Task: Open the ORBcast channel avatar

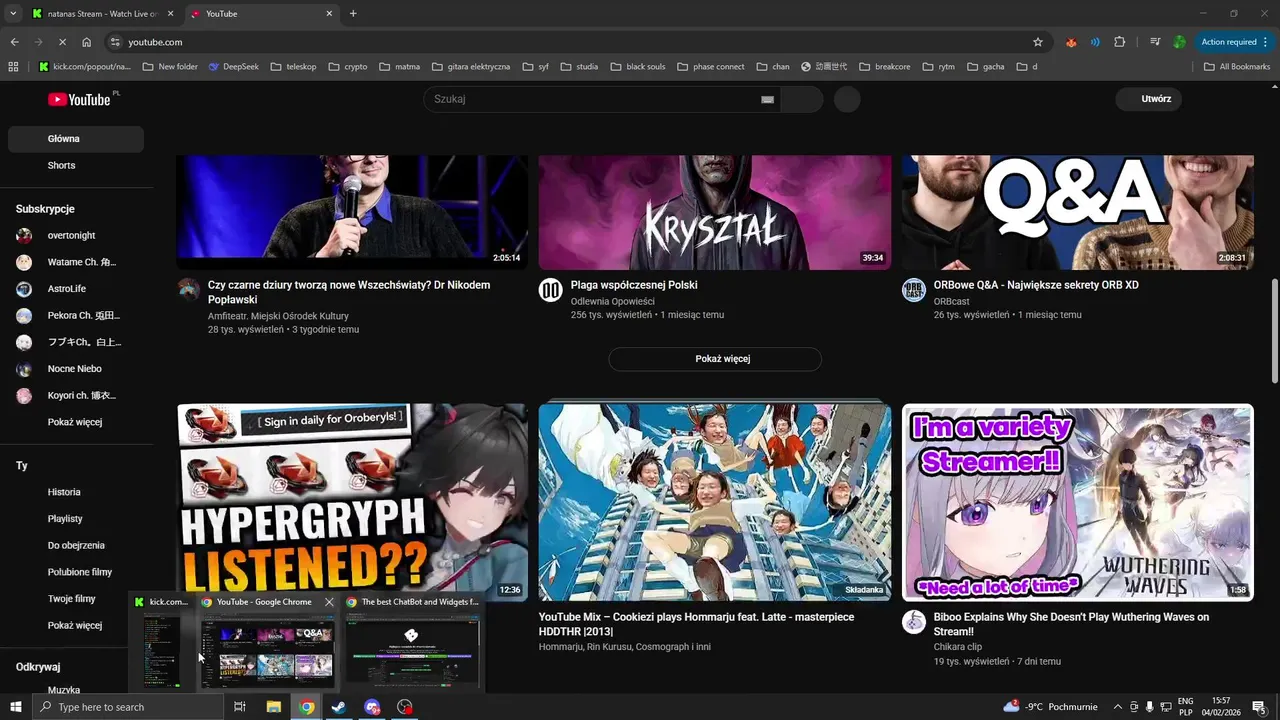Action: coord(914,290)
